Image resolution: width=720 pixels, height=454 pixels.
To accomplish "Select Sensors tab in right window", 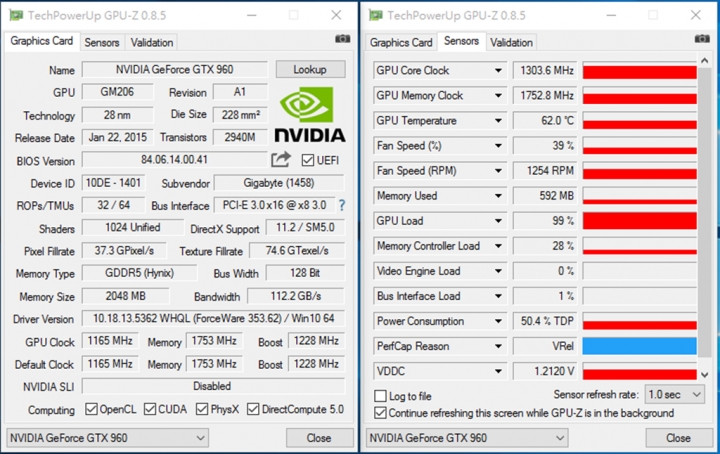I will coord(461,41).
